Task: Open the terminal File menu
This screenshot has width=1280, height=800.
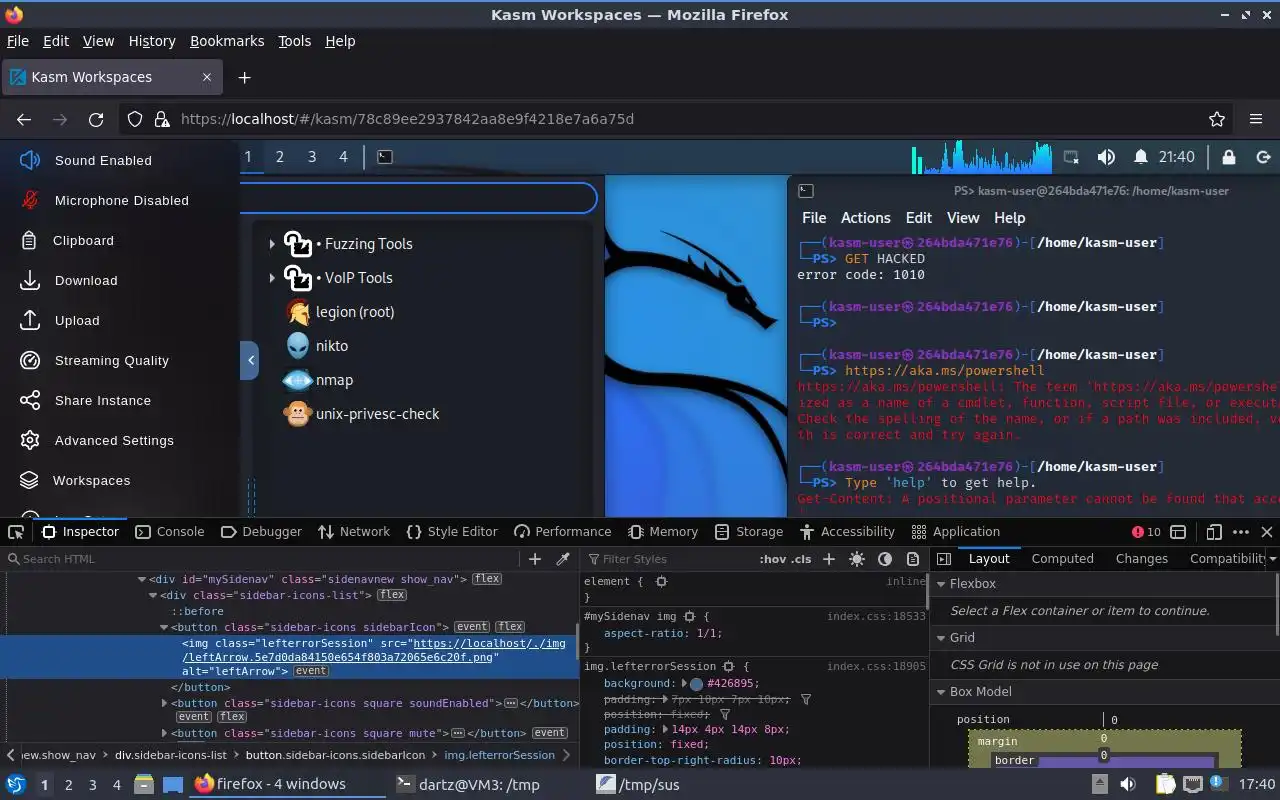Action: (x=814, y=218)
